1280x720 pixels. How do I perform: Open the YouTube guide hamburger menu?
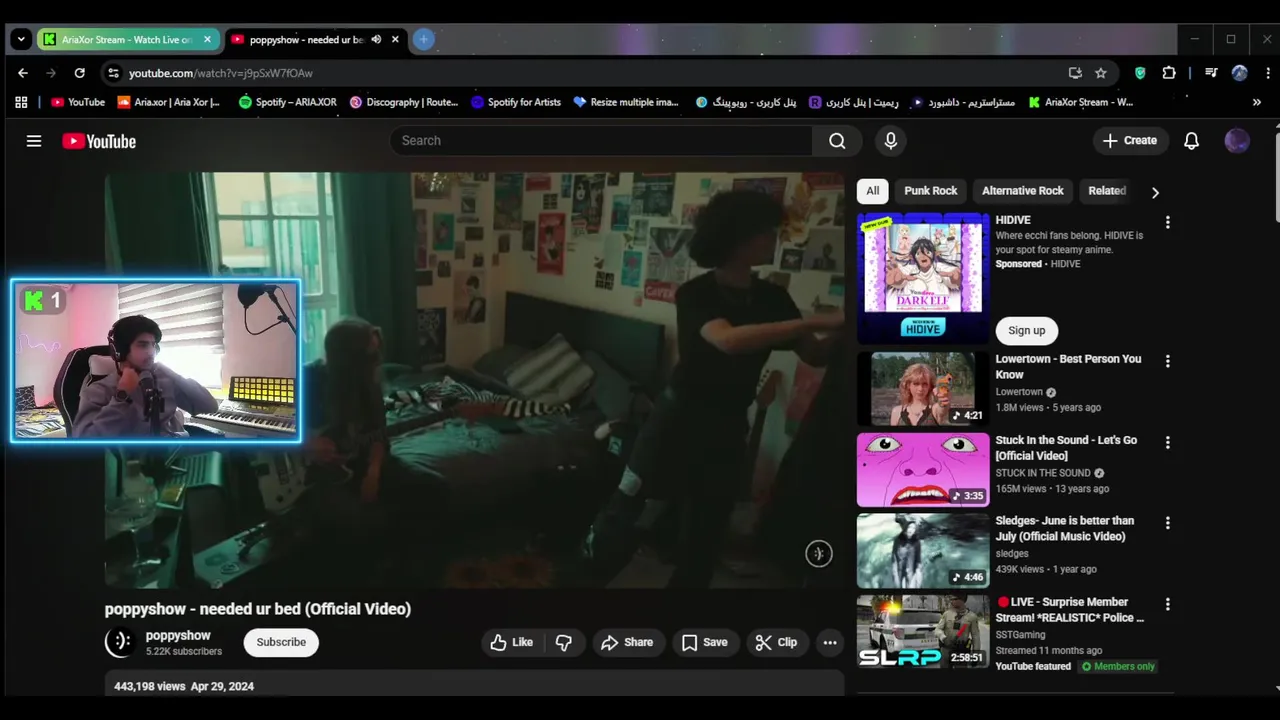tap(34, 141)
